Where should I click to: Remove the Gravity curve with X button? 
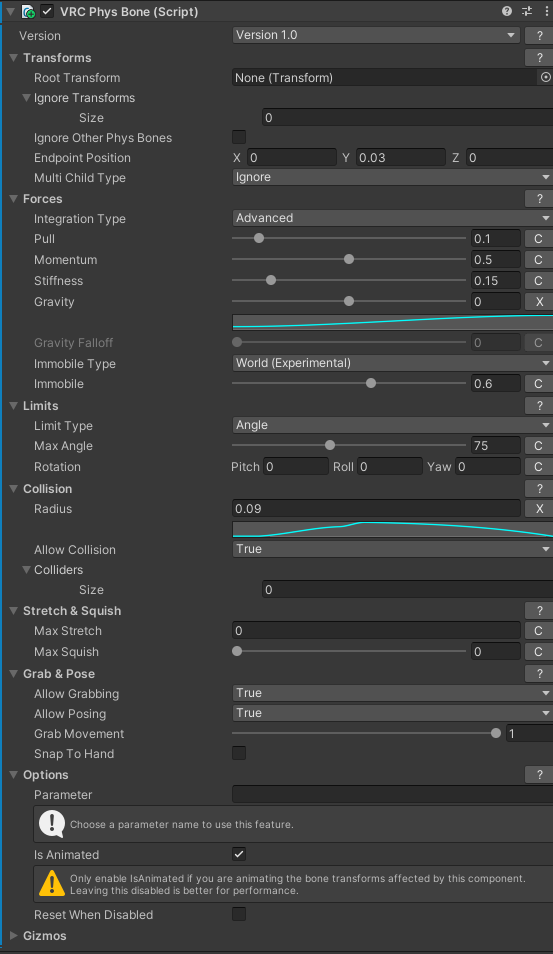[x=538, y=301]
